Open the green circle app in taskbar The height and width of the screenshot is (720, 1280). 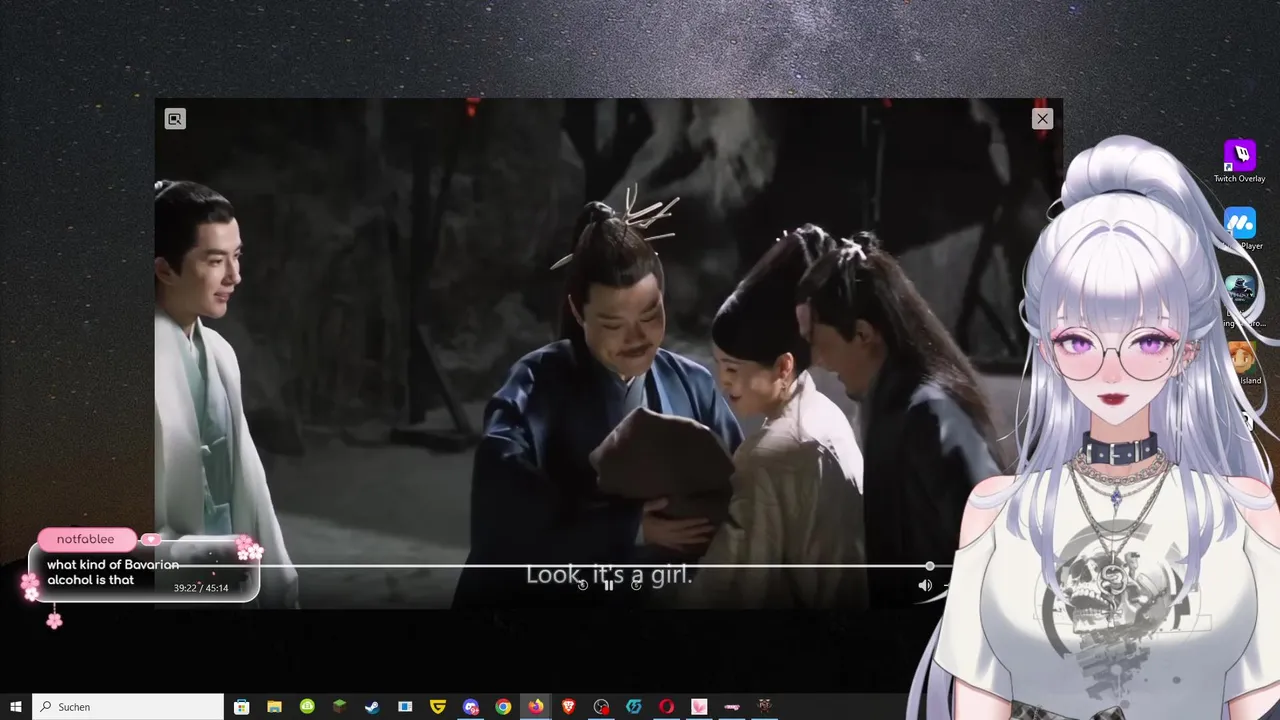point(307,707)
